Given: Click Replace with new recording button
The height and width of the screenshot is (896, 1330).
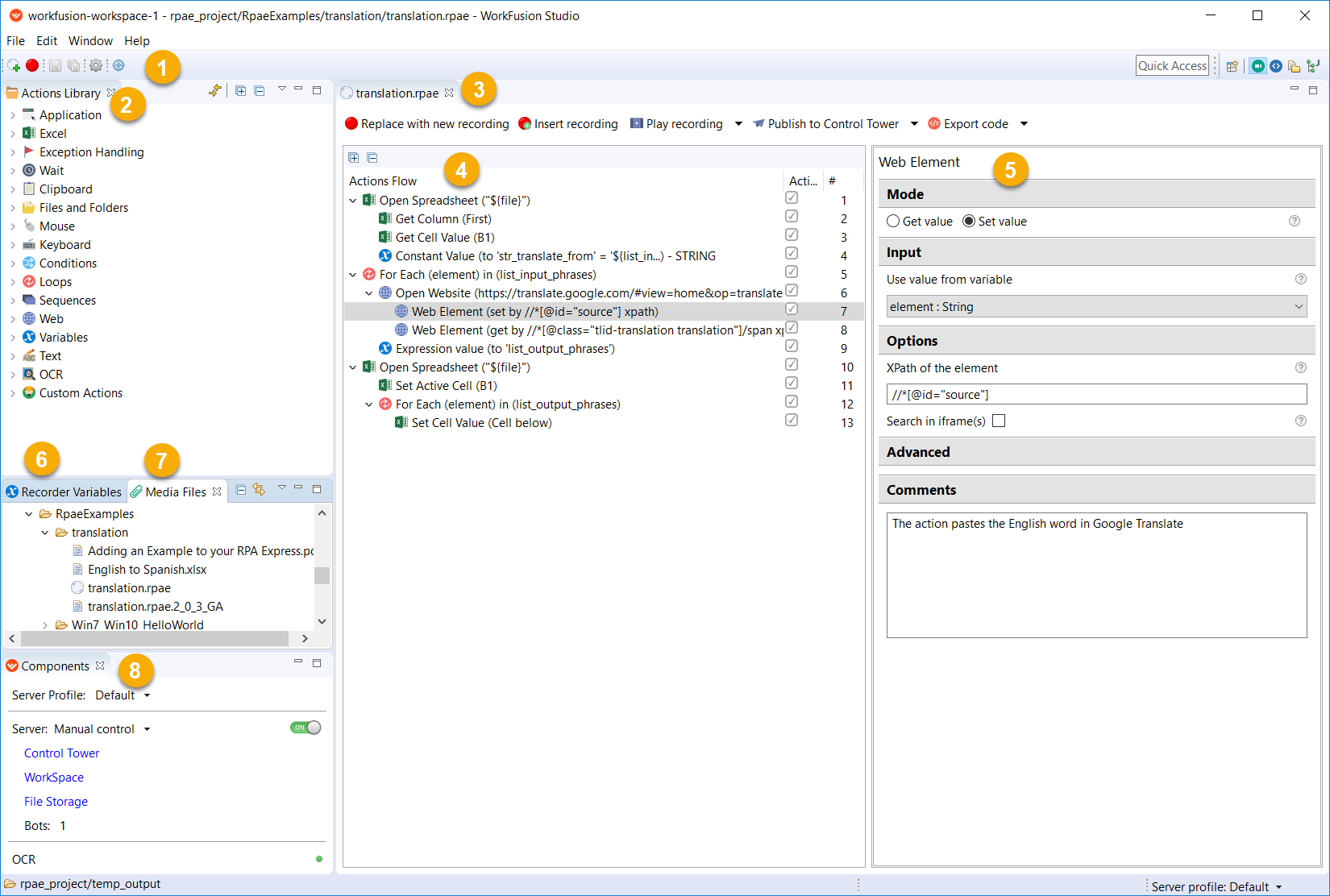Looking at the screenshot, I should pos(427,123).
